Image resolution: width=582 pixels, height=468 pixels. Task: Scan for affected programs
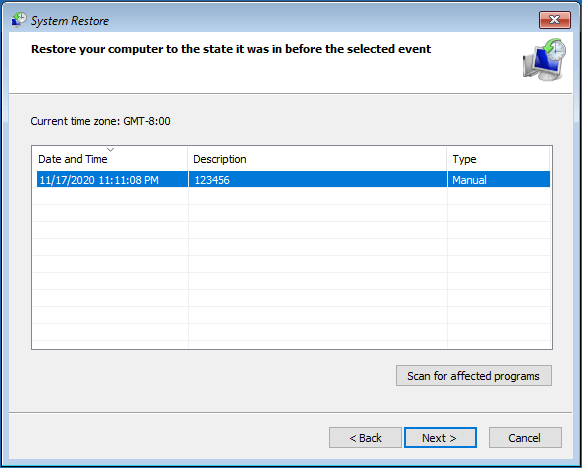[474, 376]
